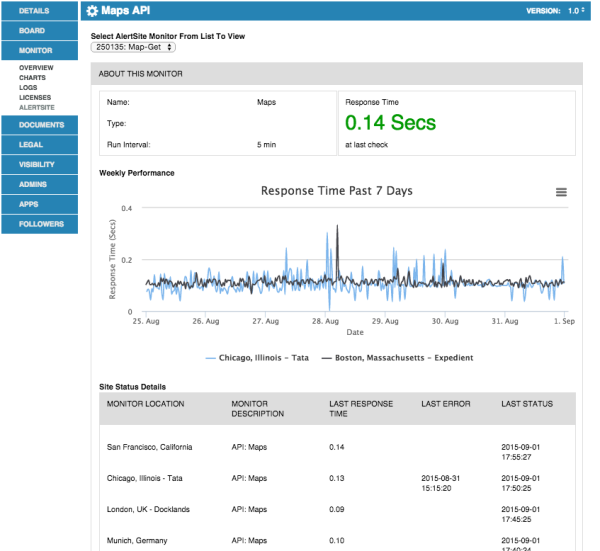Open the Followers sidebar tab
The image size is (600, 551).
point(39,224)
